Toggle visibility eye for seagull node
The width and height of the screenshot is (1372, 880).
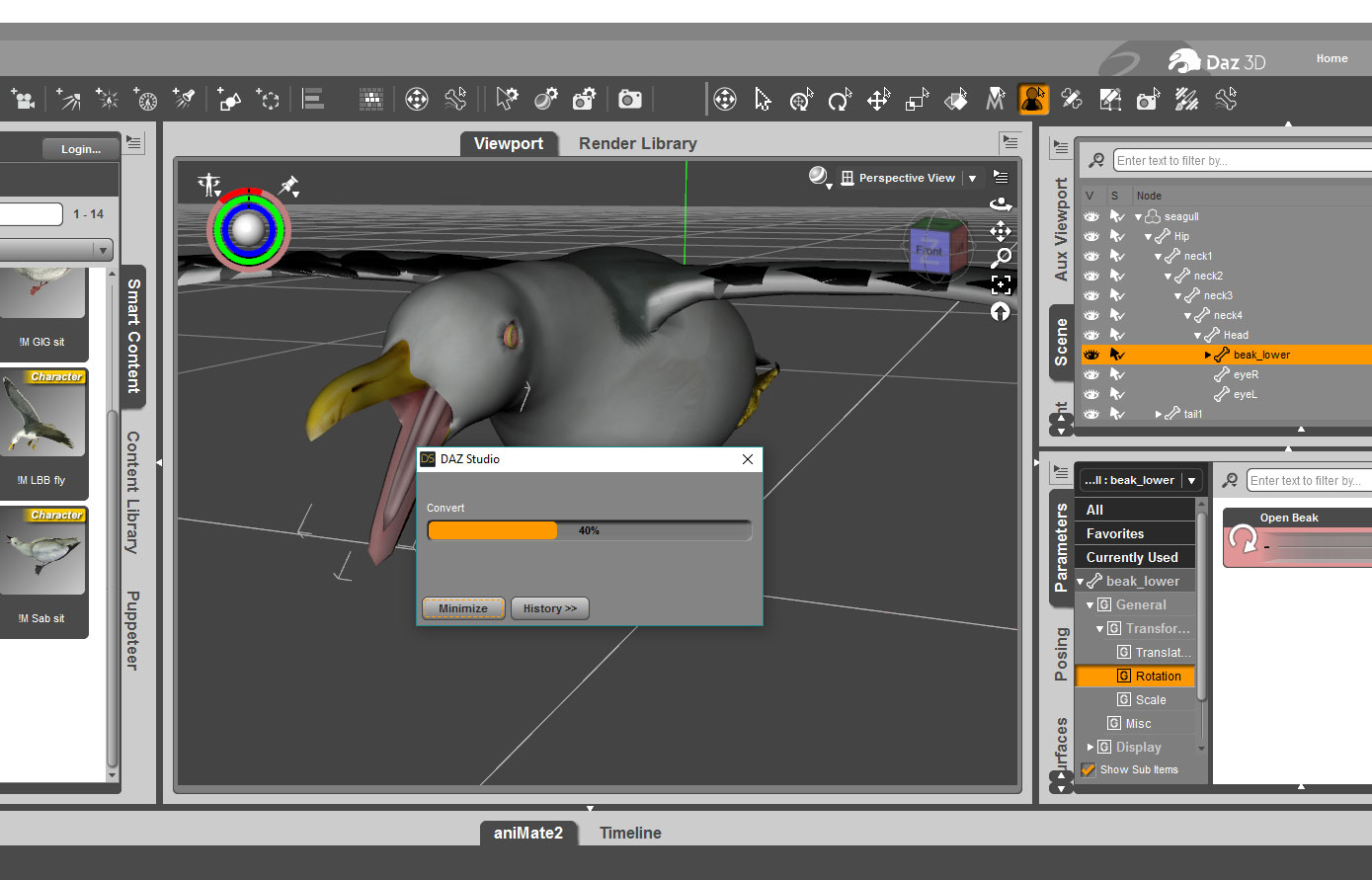1091,216
